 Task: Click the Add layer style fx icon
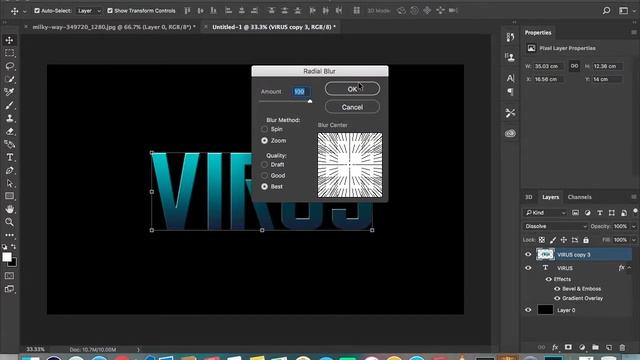[555, 347]
